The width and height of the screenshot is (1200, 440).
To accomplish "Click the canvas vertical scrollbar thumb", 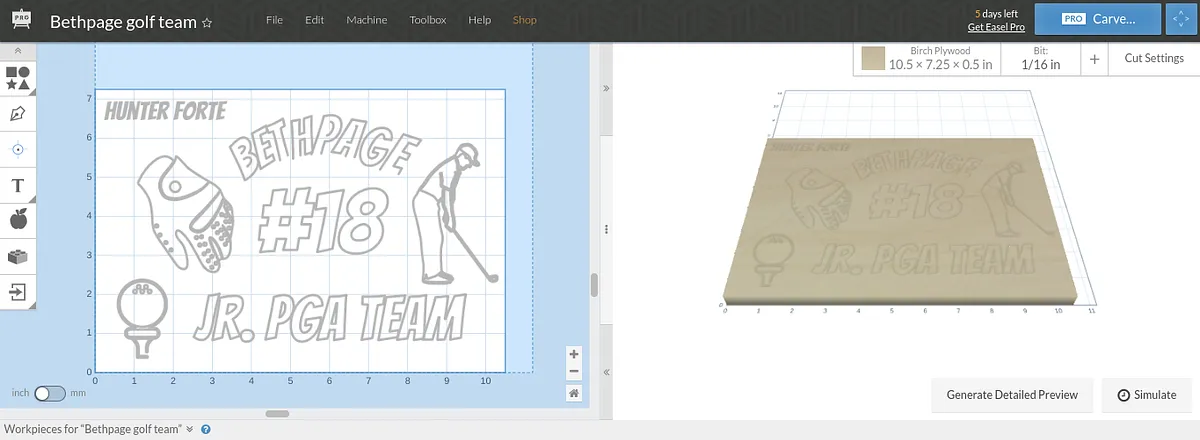I will click(594, 285).
